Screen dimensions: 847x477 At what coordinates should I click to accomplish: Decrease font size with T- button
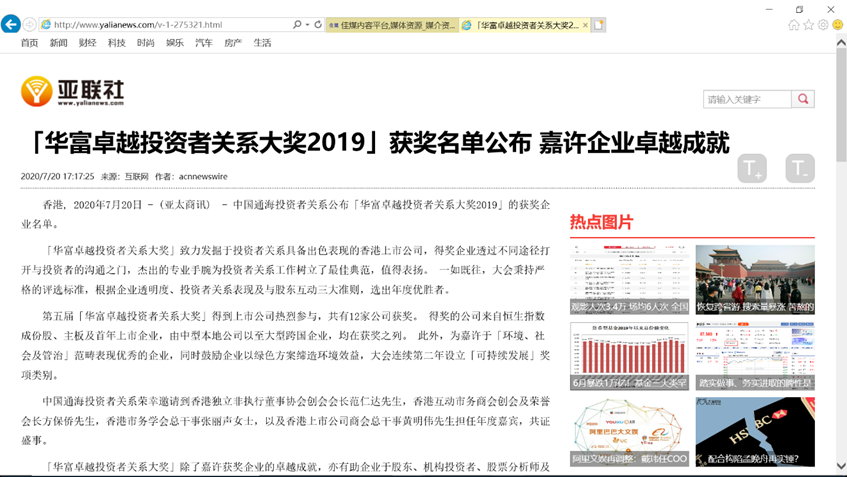tap(800, 168)
